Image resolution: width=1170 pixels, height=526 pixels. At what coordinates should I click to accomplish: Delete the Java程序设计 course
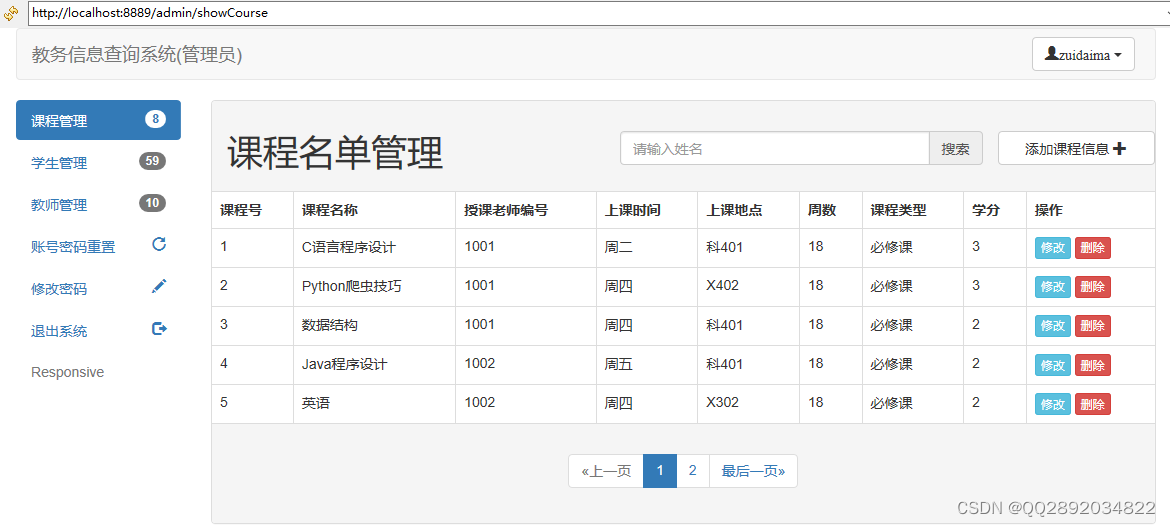(x=1092, y=366)
